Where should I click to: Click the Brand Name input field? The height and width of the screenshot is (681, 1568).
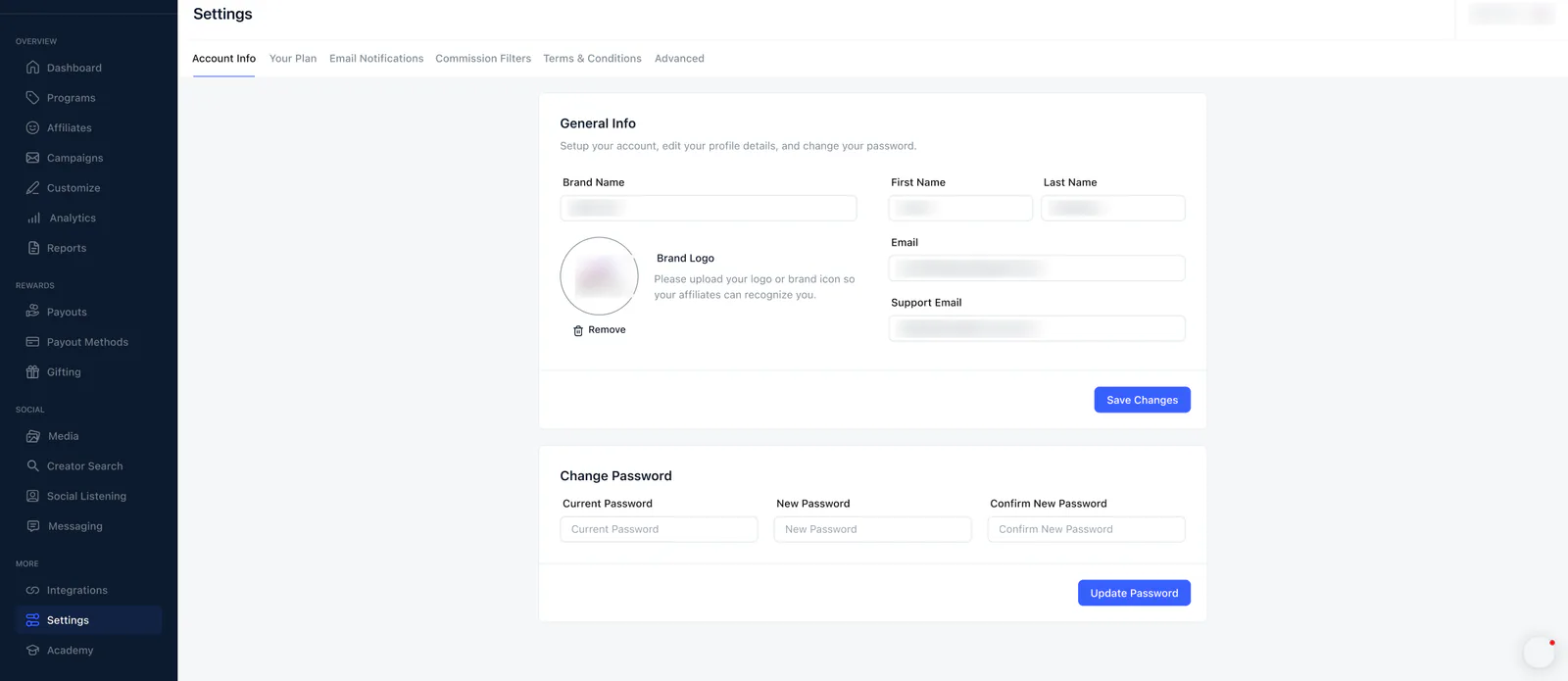coord(709,208)
